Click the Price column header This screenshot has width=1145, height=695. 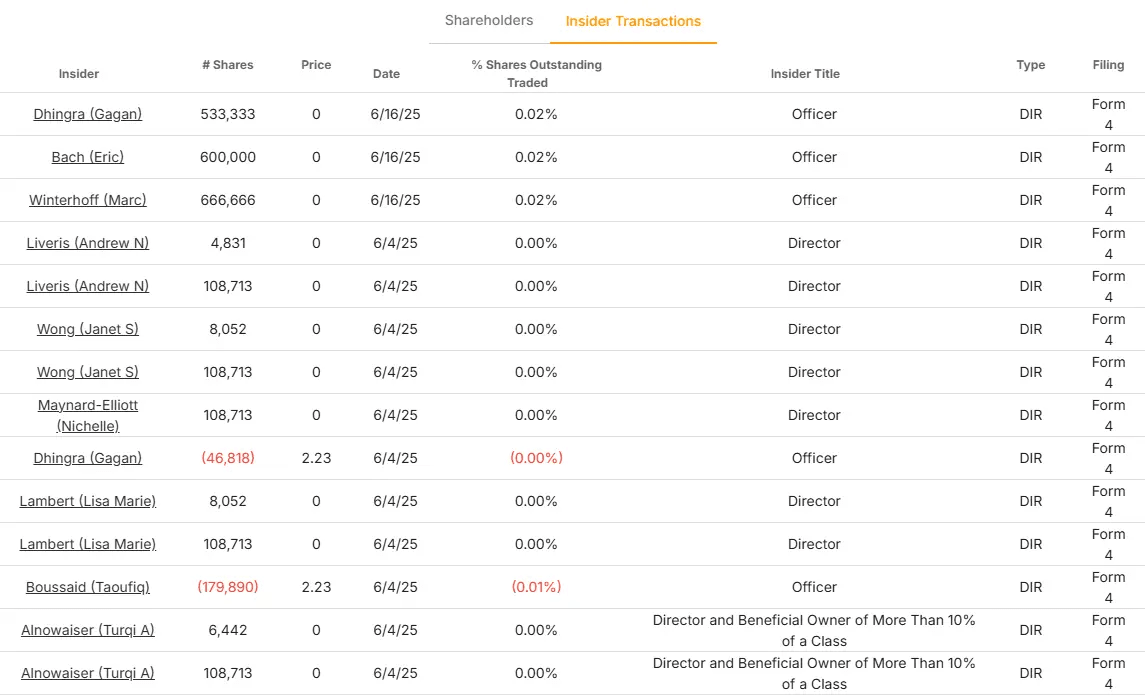click(316, 65)
